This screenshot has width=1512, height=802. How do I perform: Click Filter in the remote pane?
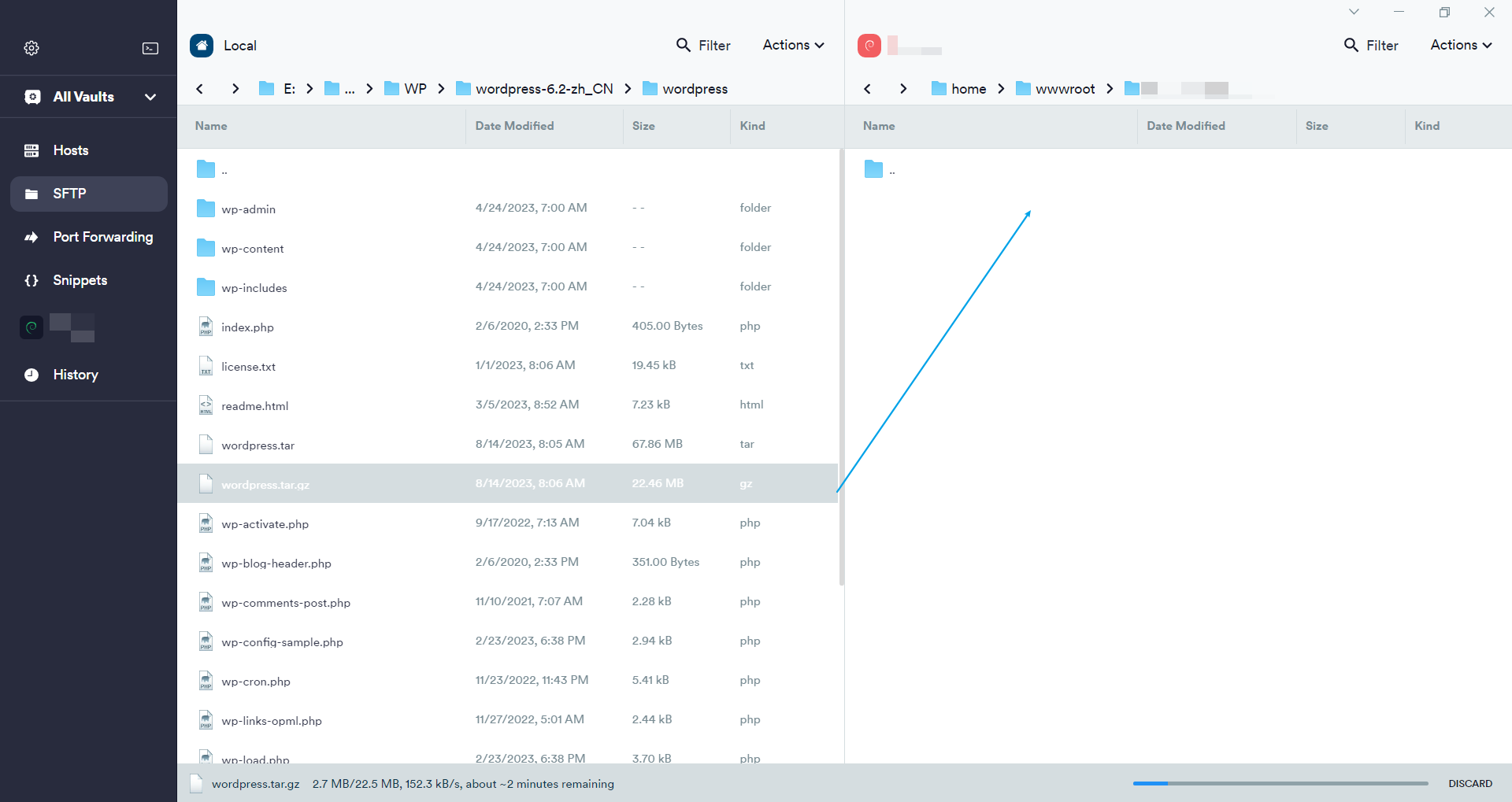(x=1371, y=46)
